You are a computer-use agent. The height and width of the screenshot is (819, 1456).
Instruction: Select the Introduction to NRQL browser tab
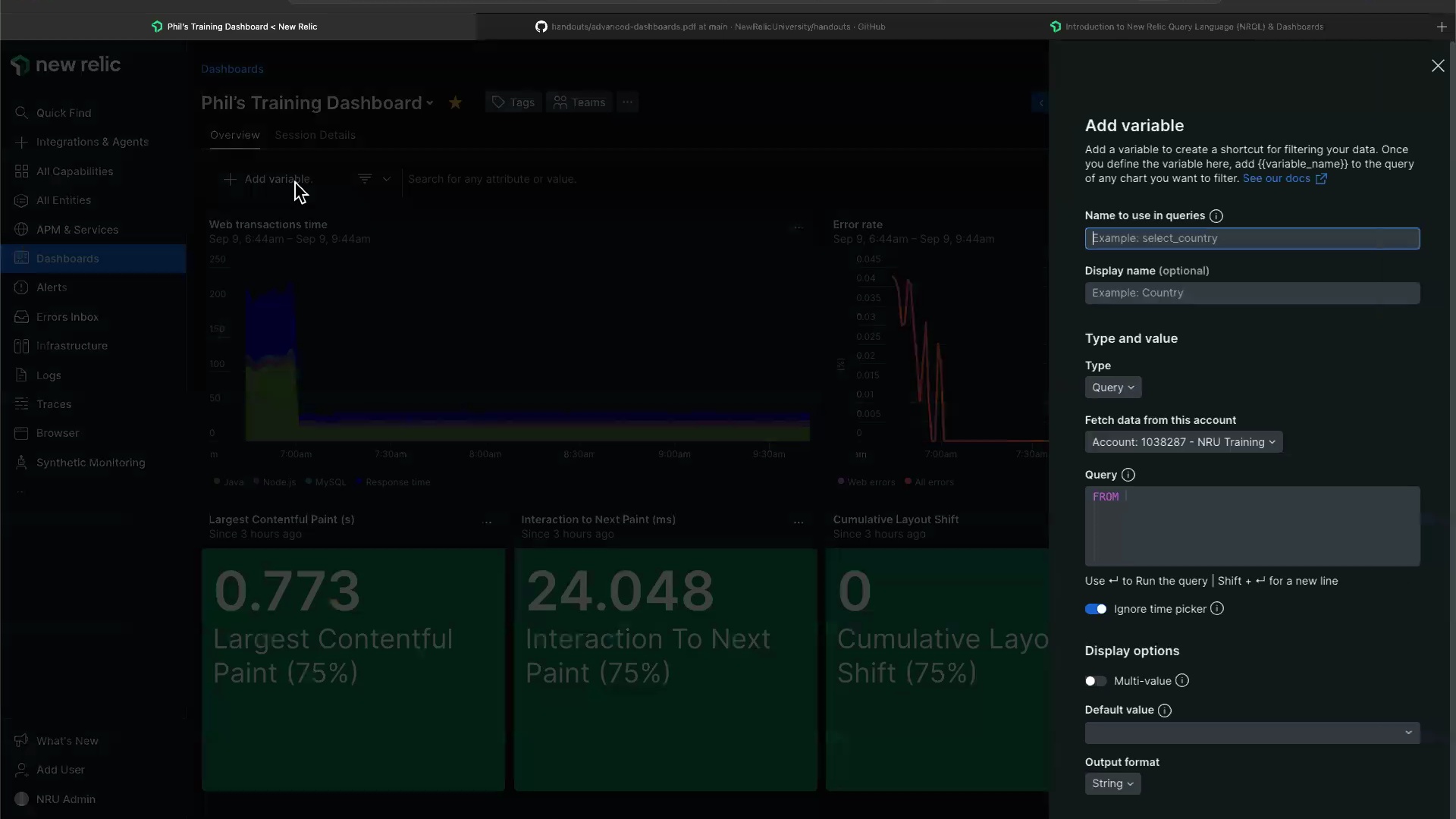1188,27
